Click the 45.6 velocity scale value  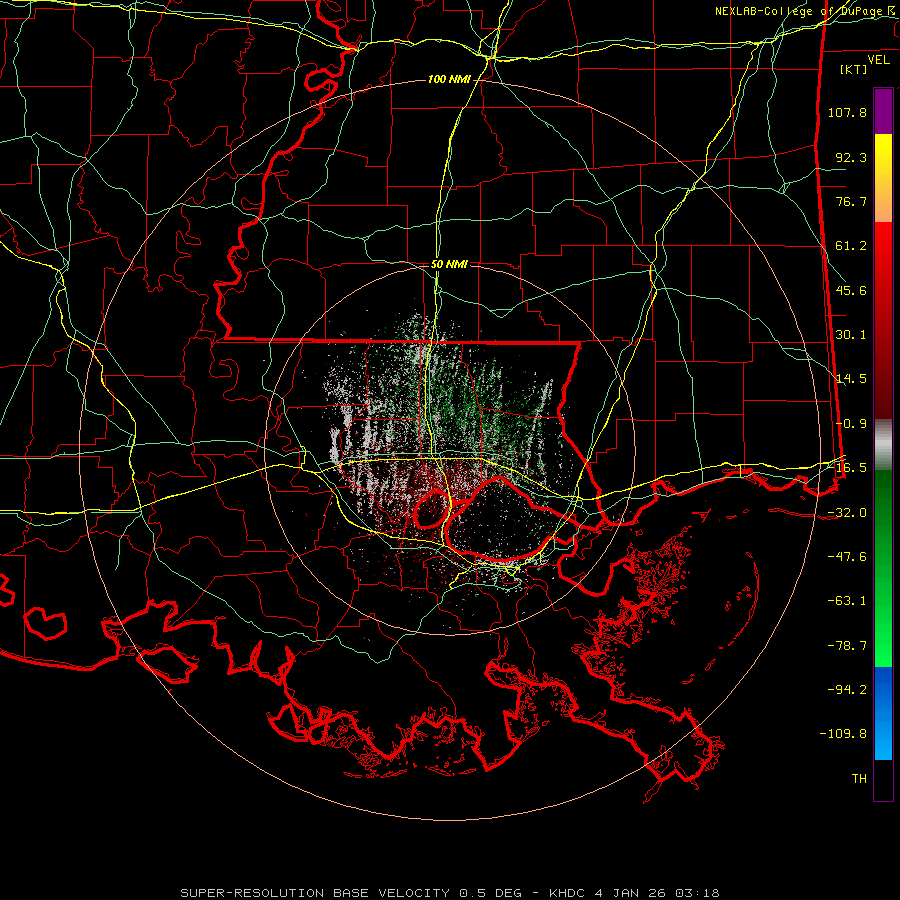(x=851, y=290)
